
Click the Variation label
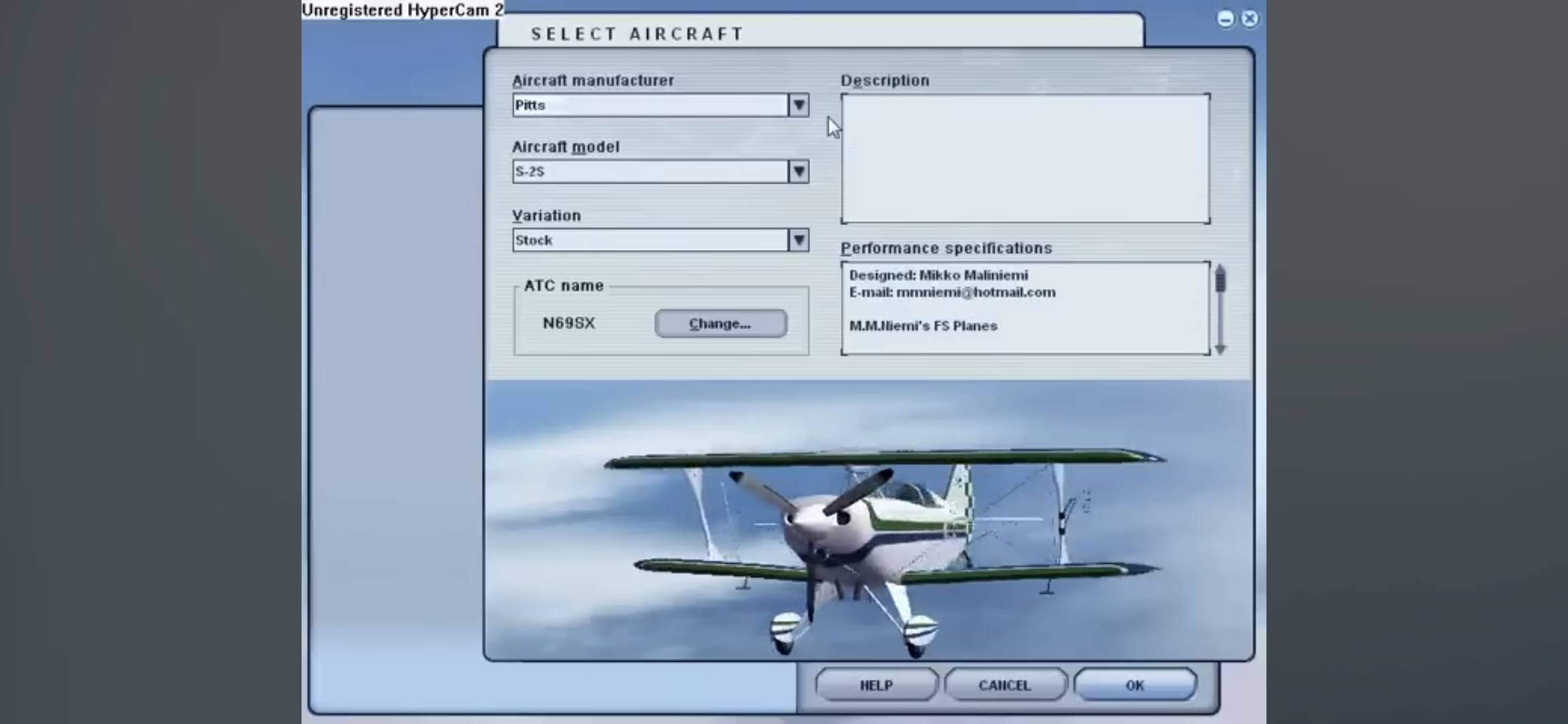pyautogui.click(x=546, y=215)
